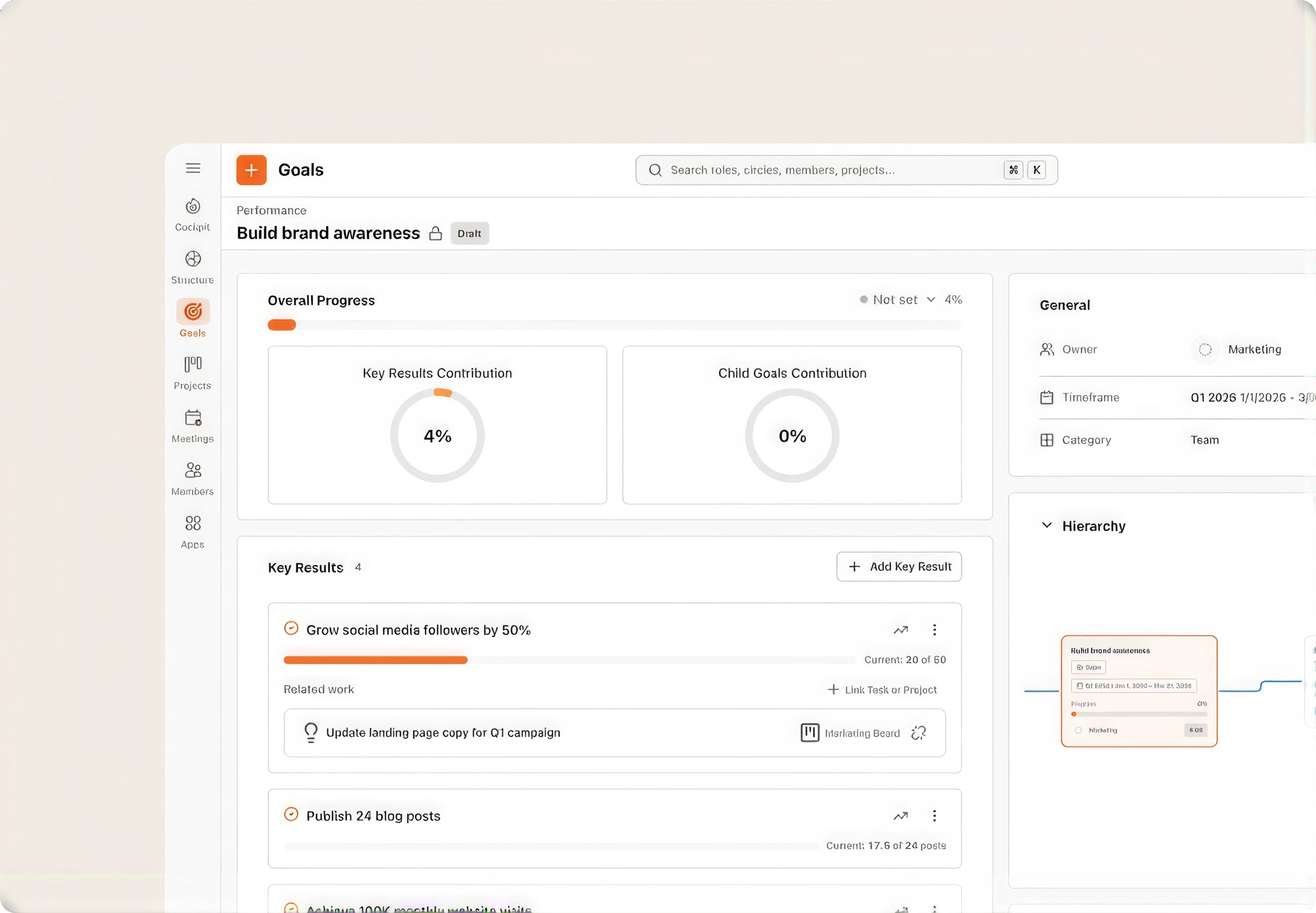Click Add Key Result button
Image resolution: width=1316 pixels, height=913 pixels.
(899, 567)
